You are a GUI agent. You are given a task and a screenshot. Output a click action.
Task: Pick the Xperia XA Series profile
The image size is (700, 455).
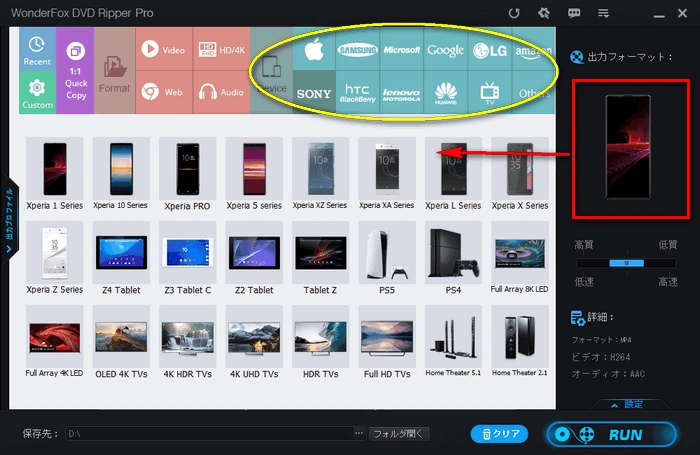[387, 174]
